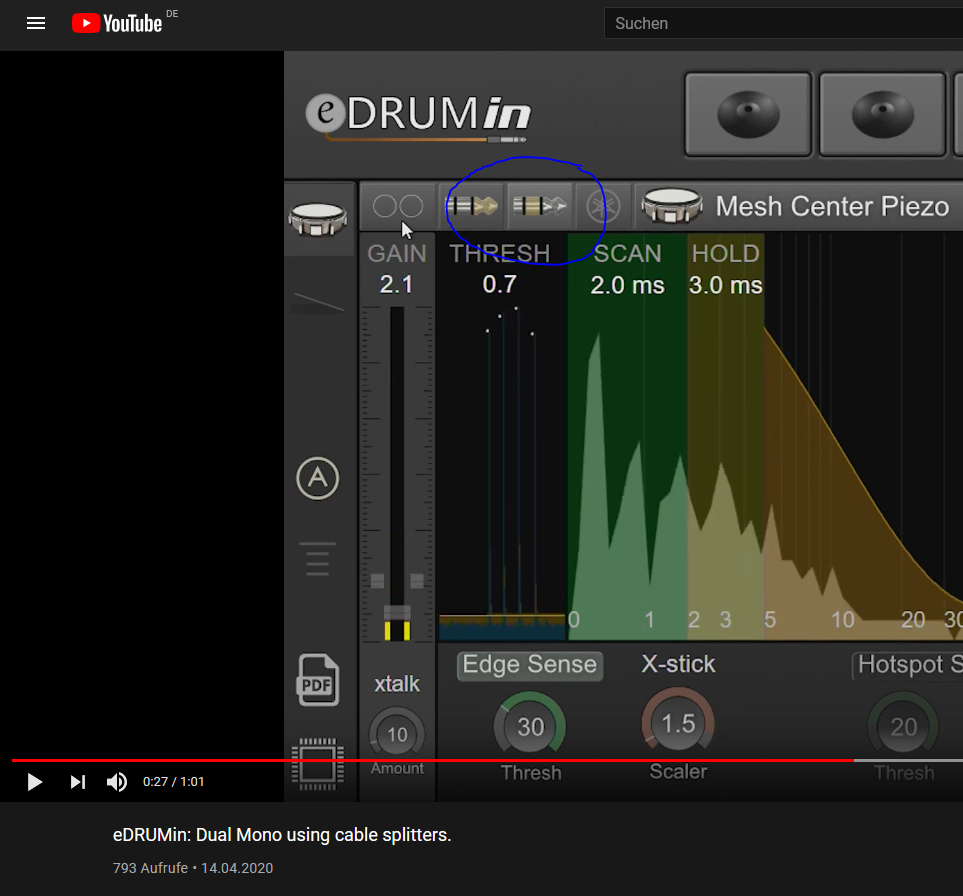Open the snare drum sidebar tab
Viewport: 963px width, 896px height.
pyautogui.click(x=318, y=219)
